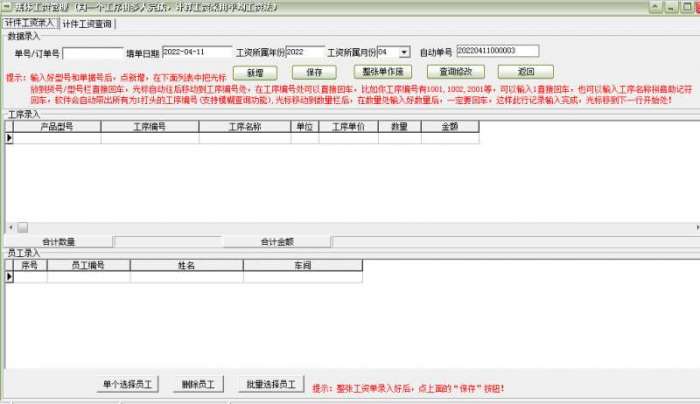Click the 工序编号 column header
This screenshot has height=404, width=700.
150,127
